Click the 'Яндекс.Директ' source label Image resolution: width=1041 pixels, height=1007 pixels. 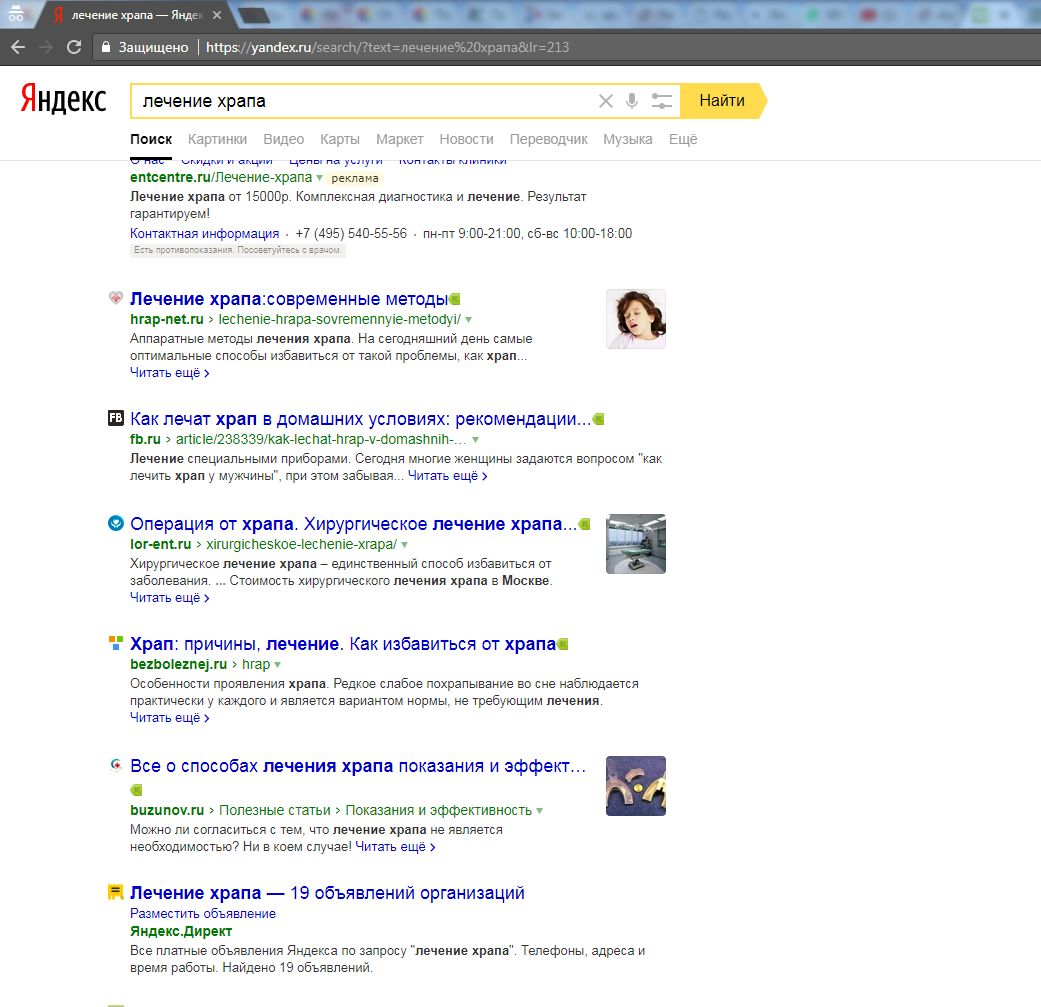[181, 931]
